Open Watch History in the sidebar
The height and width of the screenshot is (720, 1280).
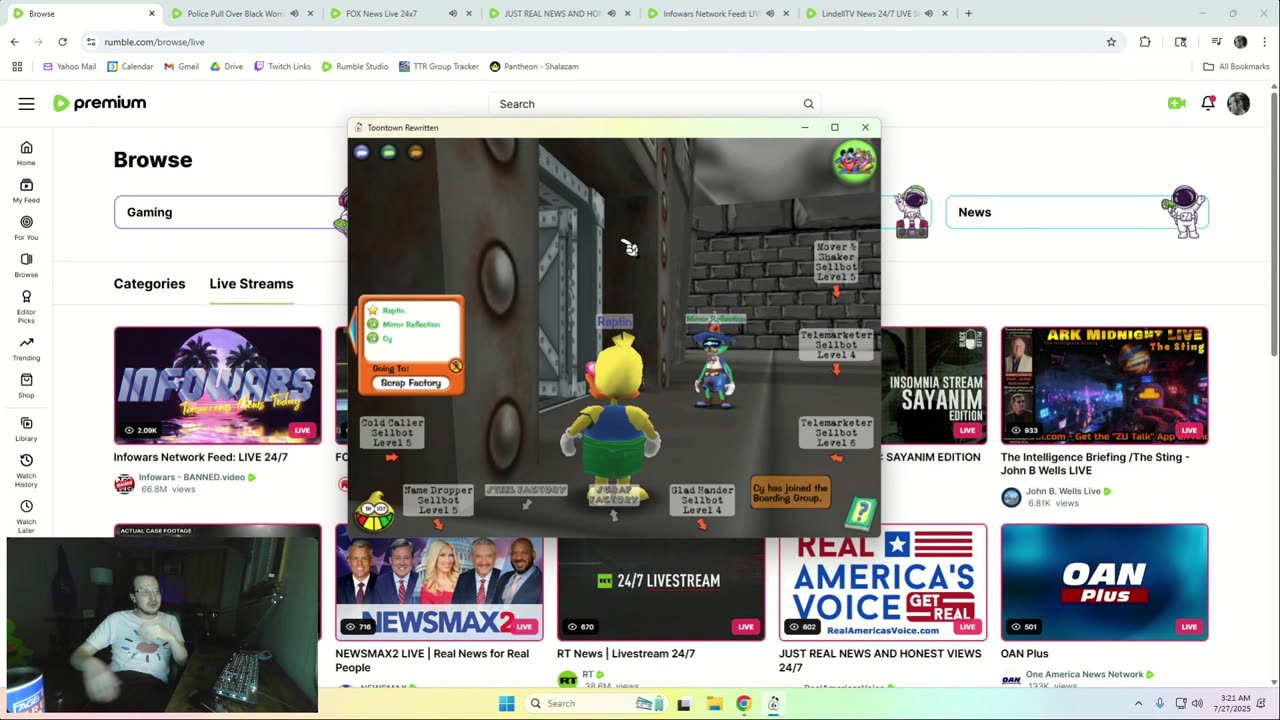coord(26,471)
